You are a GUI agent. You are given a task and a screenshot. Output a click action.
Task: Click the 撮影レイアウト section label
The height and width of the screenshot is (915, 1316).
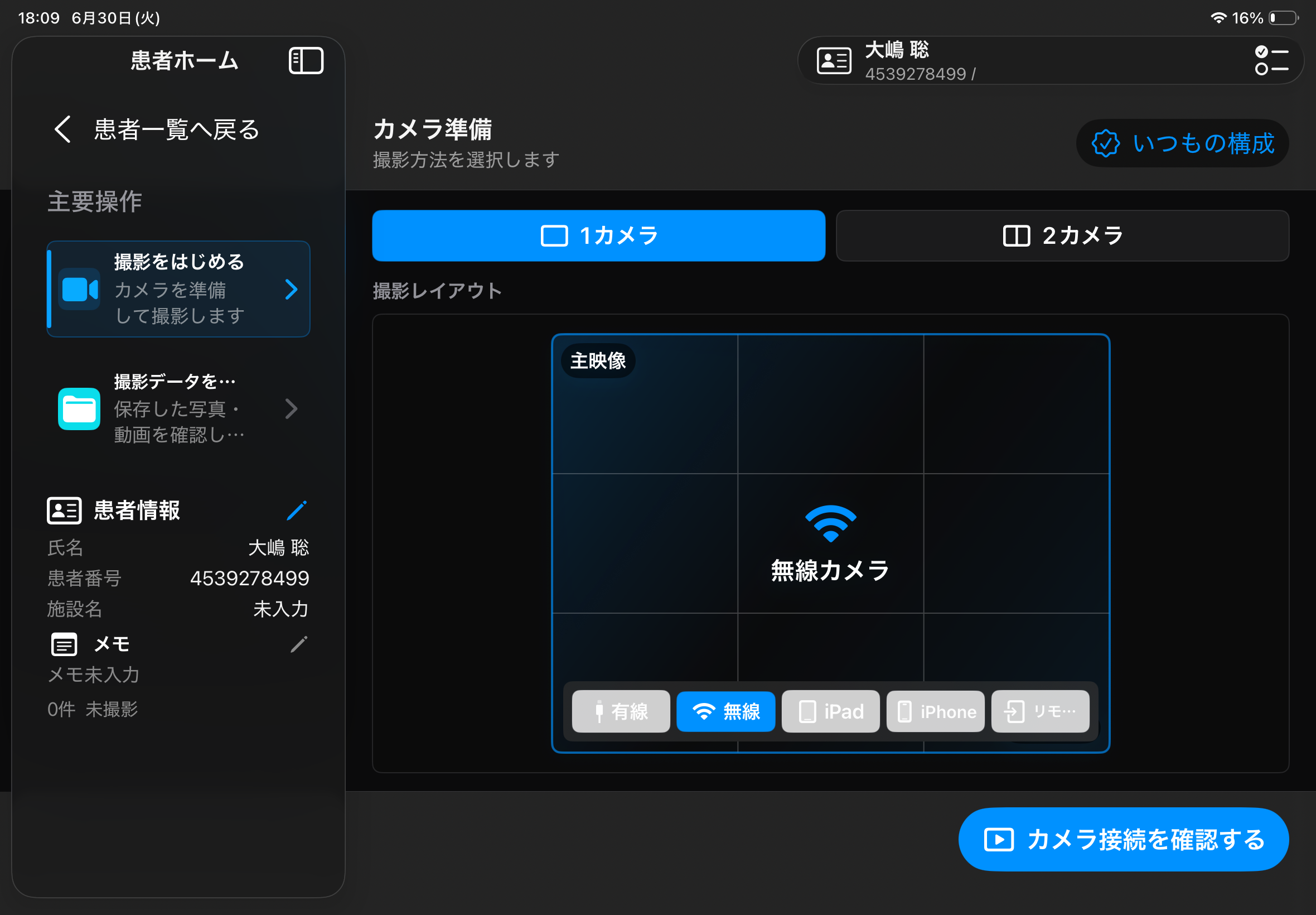pyautogui.click(x=438, y=291)
